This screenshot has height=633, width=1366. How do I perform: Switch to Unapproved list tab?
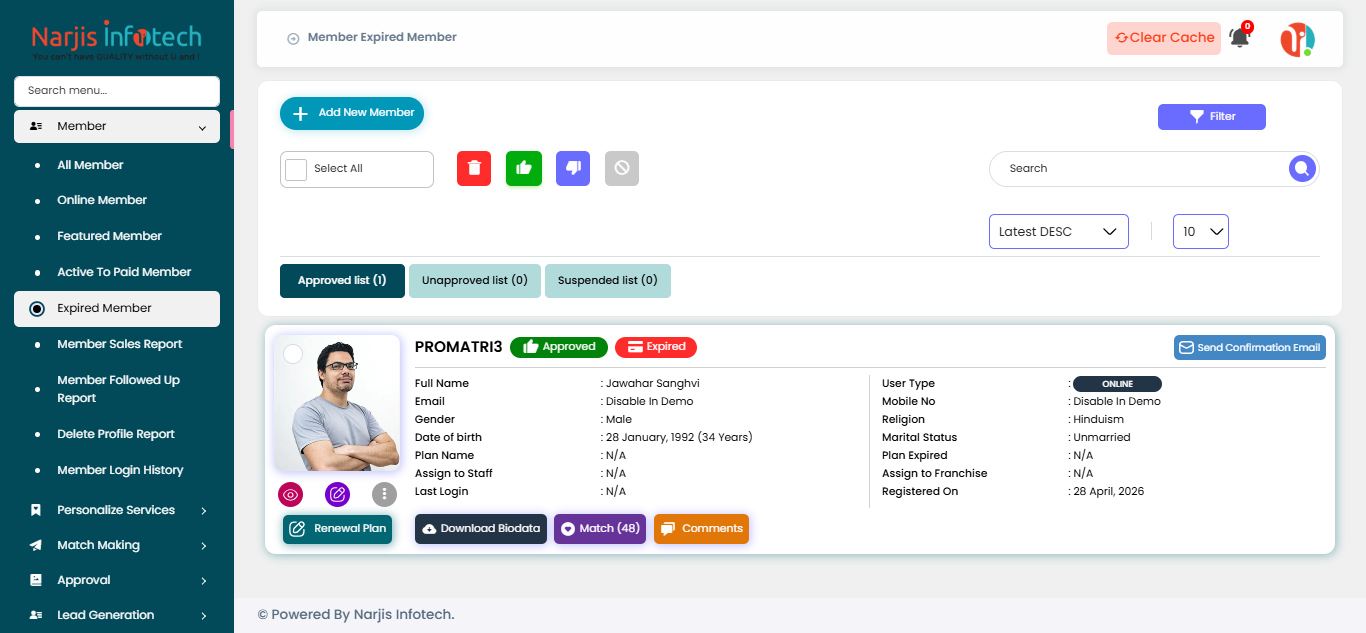pyautogui.click(x=475, y=281)
